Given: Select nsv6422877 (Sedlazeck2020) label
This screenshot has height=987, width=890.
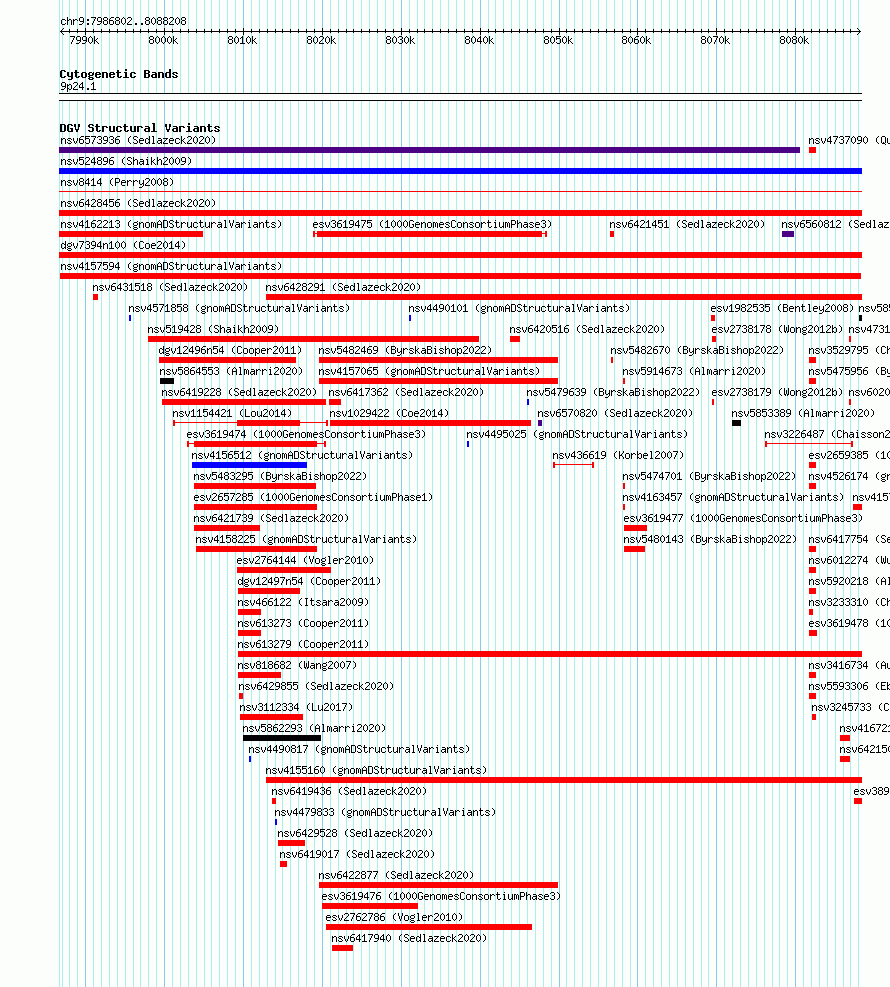Looking at the screenshot, I should pyautogui.click(x=397, y=875).
